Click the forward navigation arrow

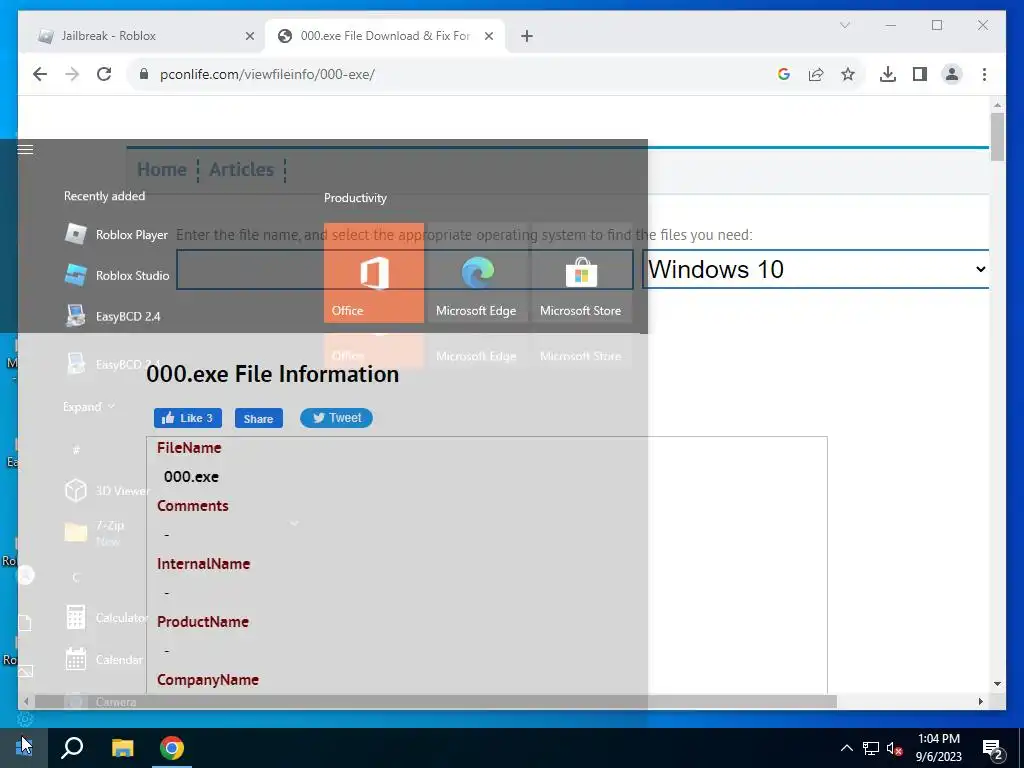(x=72, y=74)
